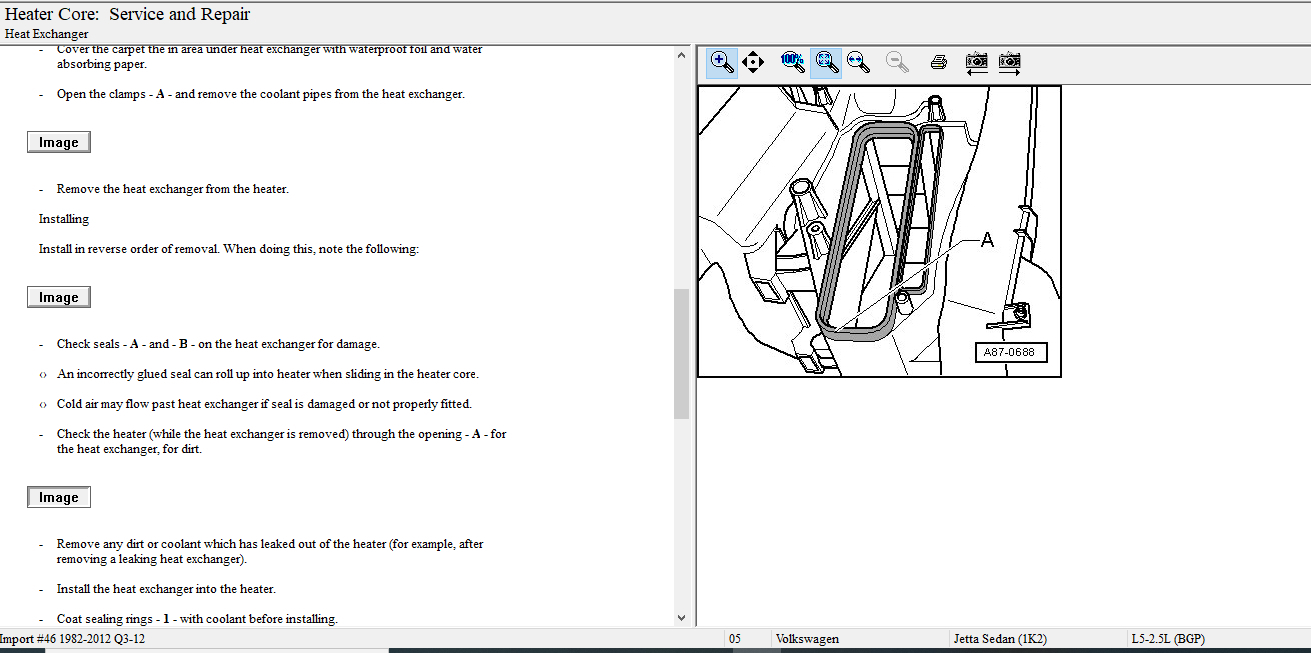This screenshot has width=1311, height=653.
Task: Print the diagram using printer icon
Action: [x=938, y=62]
